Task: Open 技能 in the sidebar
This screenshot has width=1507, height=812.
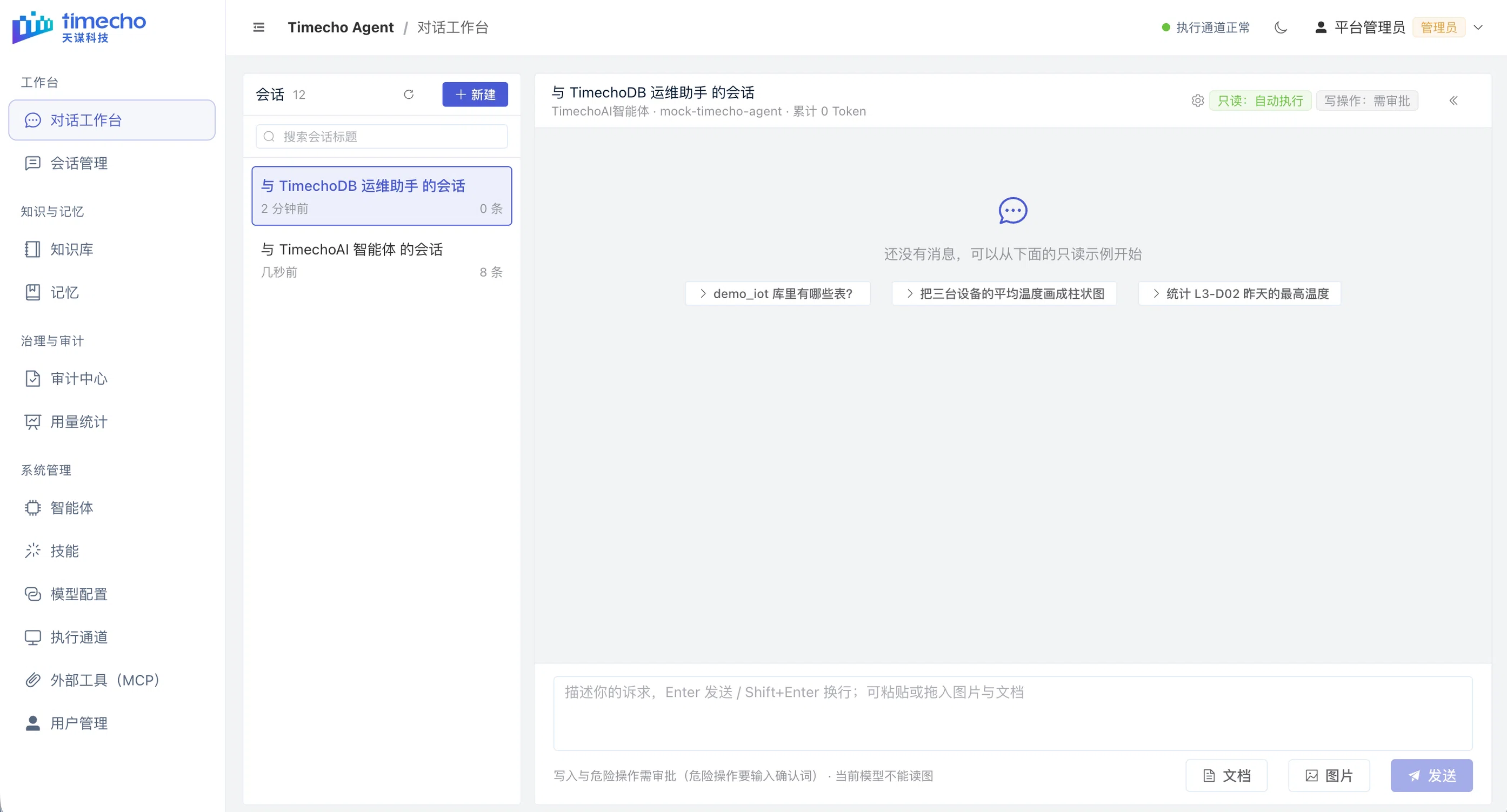Action: pos(112,551)
